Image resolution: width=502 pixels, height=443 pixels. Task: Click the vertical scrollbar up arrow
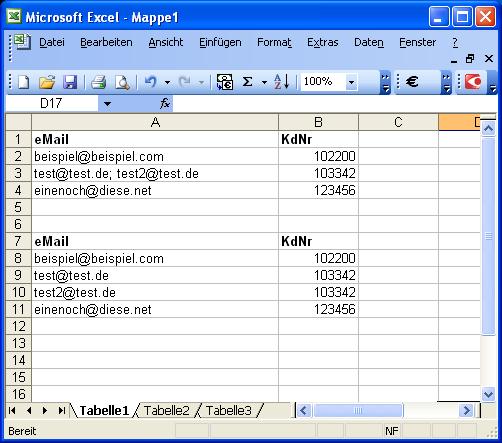coord(488,129)
